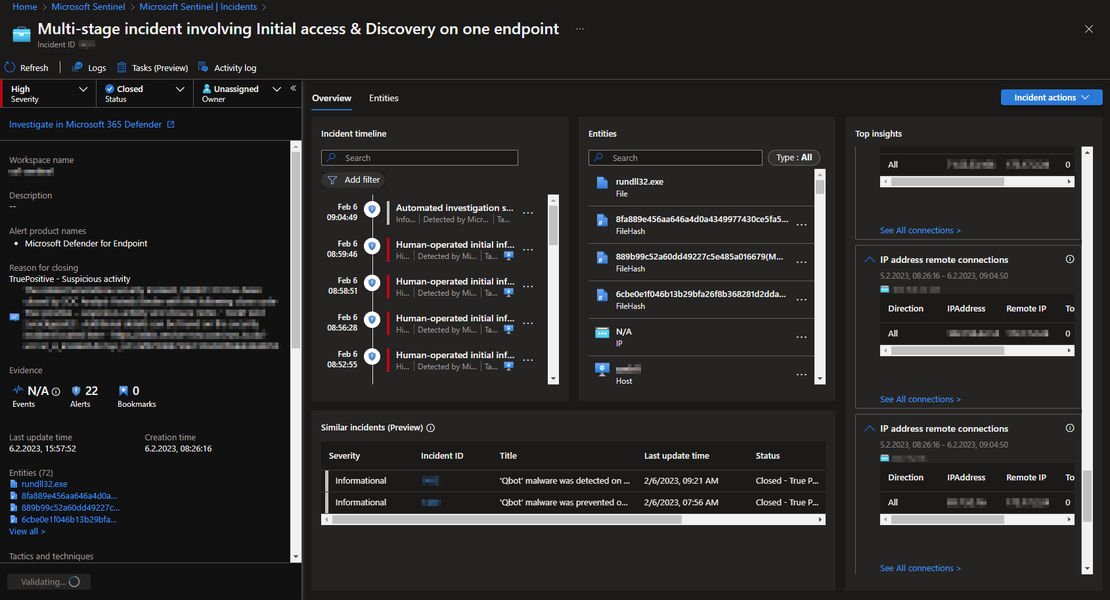Click the Similar incidents info icon
1110x600 pixels.
point(430,428)
